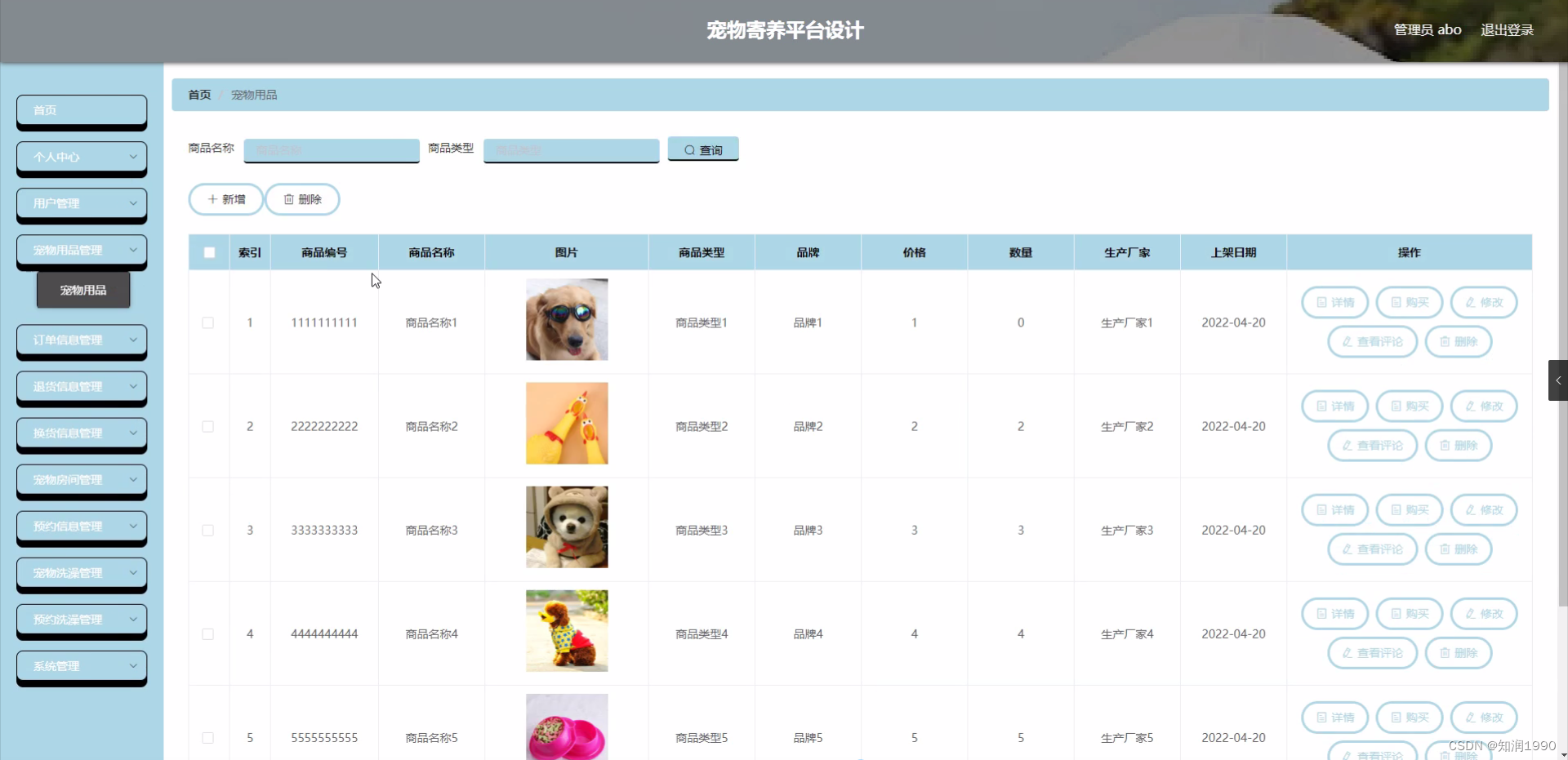1568x760 pixels.
Task: Click the 管理员 abo account label
Action: coord(1427,29)
